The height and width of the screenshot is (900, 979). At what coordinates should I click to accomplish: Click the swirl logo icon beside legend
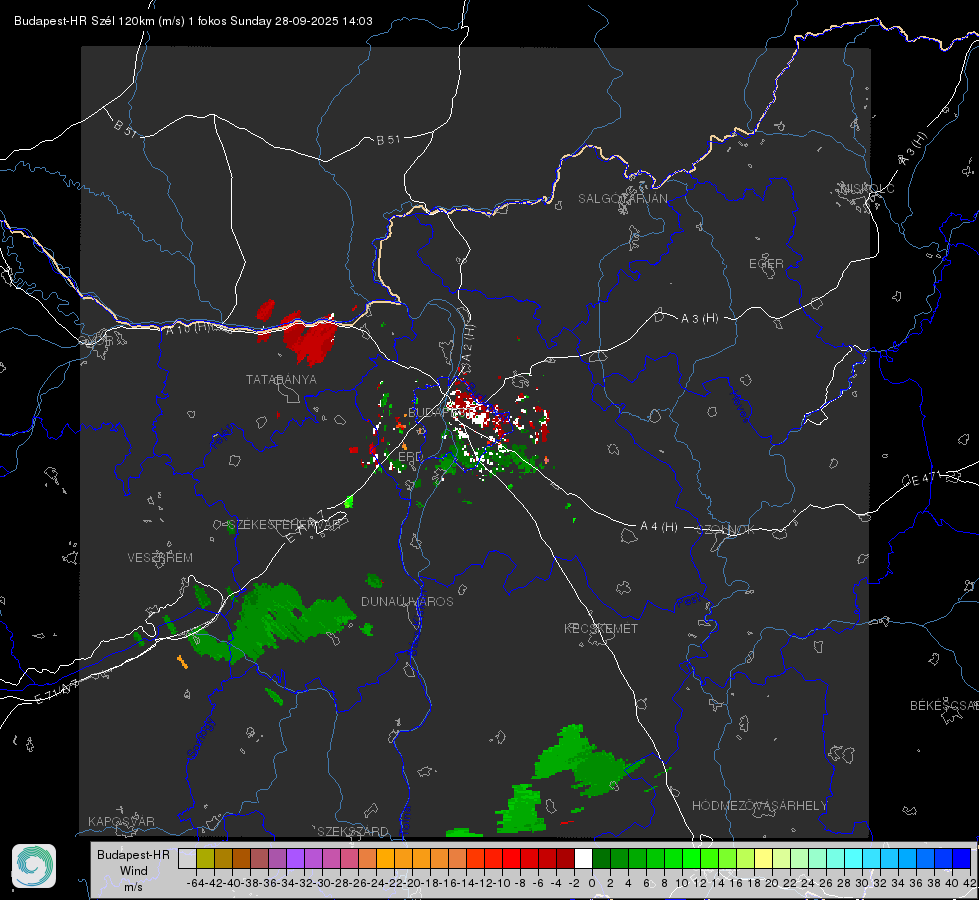click(34, 866)
